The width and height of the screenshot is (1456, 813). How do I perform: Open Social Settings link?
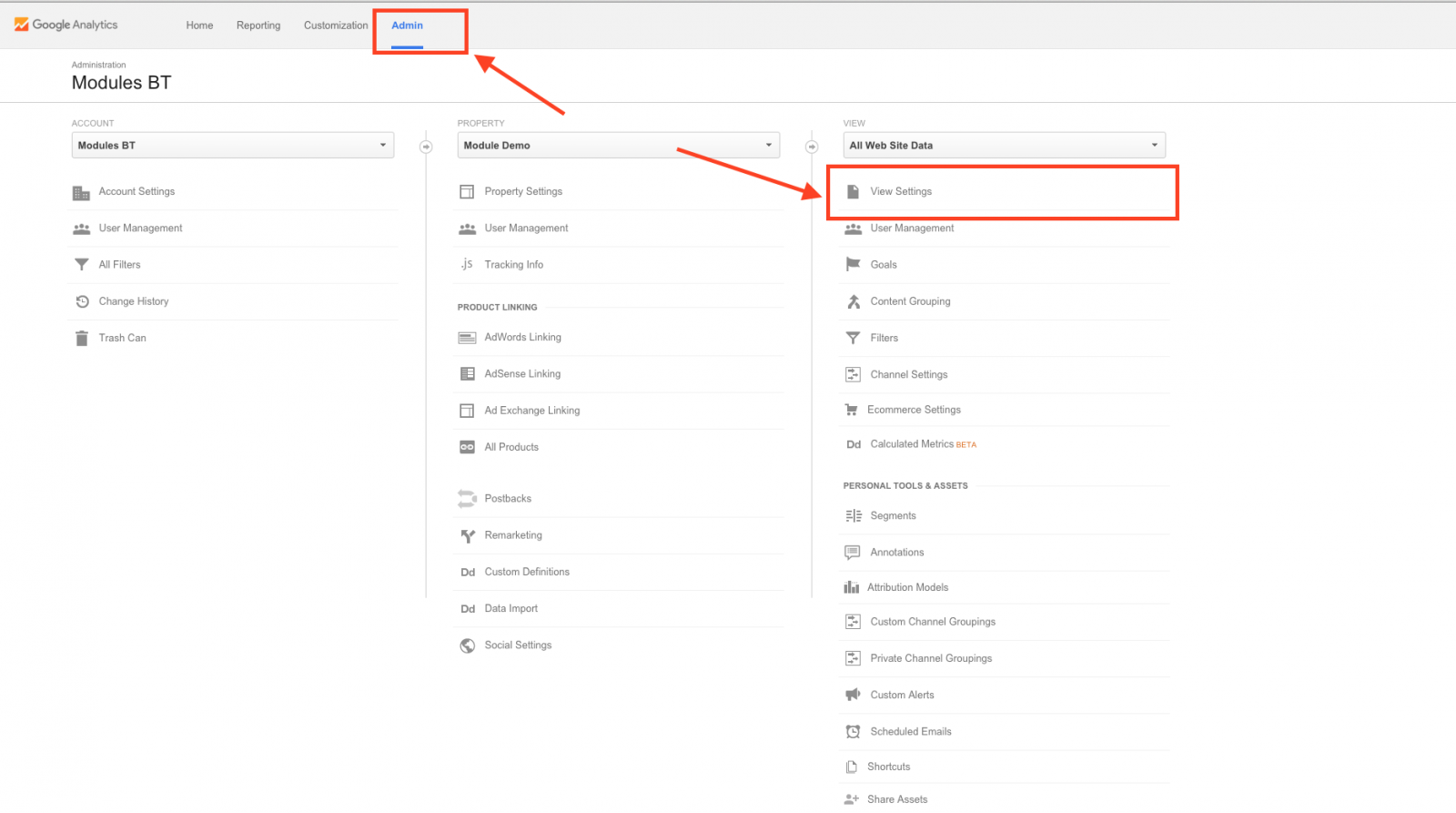pos(518,645)
